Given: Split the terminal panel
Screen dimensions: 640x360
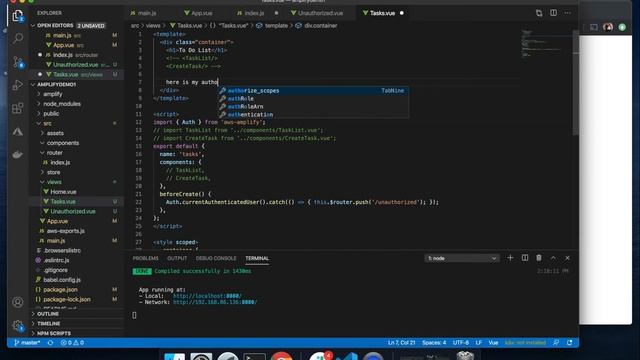Looking at the screenshot, I should tap(525, 258).
